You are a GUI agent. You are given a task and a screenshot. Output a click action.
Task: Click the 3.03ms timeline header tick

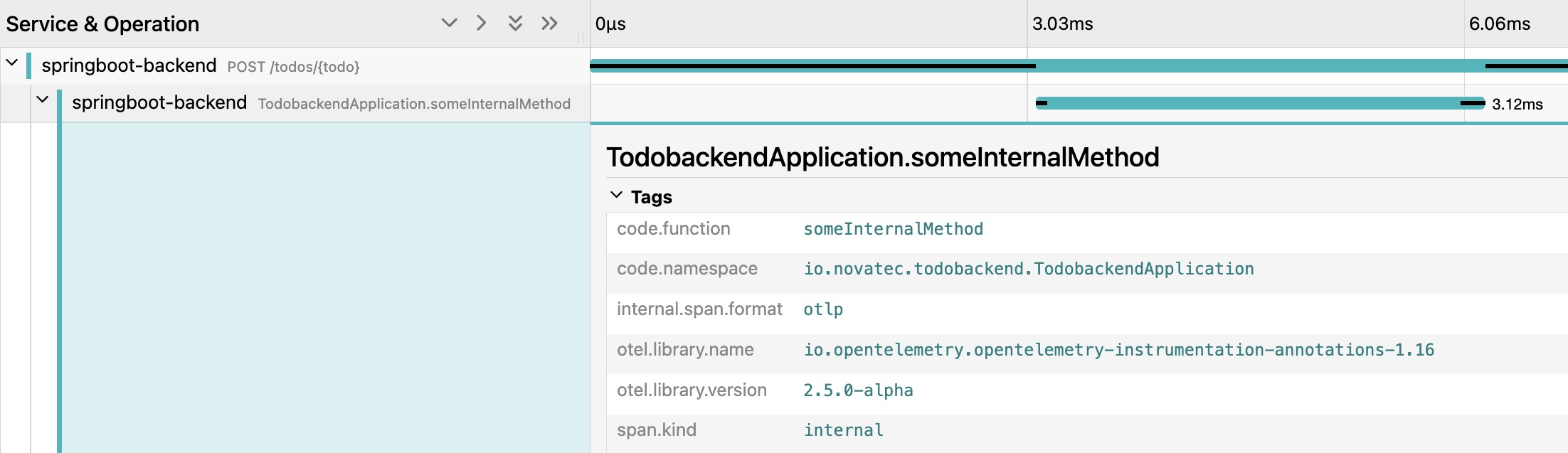tap(1062, 23)
